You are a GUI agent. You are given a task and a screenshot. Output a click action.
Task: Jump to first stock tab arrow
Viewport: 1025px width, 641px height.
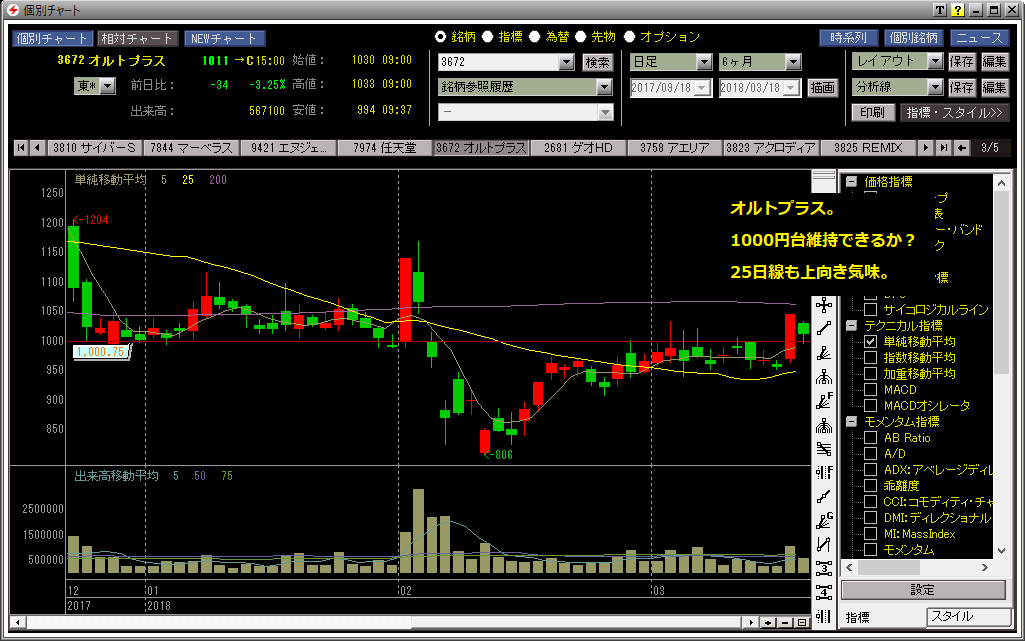tap(20, 148)
